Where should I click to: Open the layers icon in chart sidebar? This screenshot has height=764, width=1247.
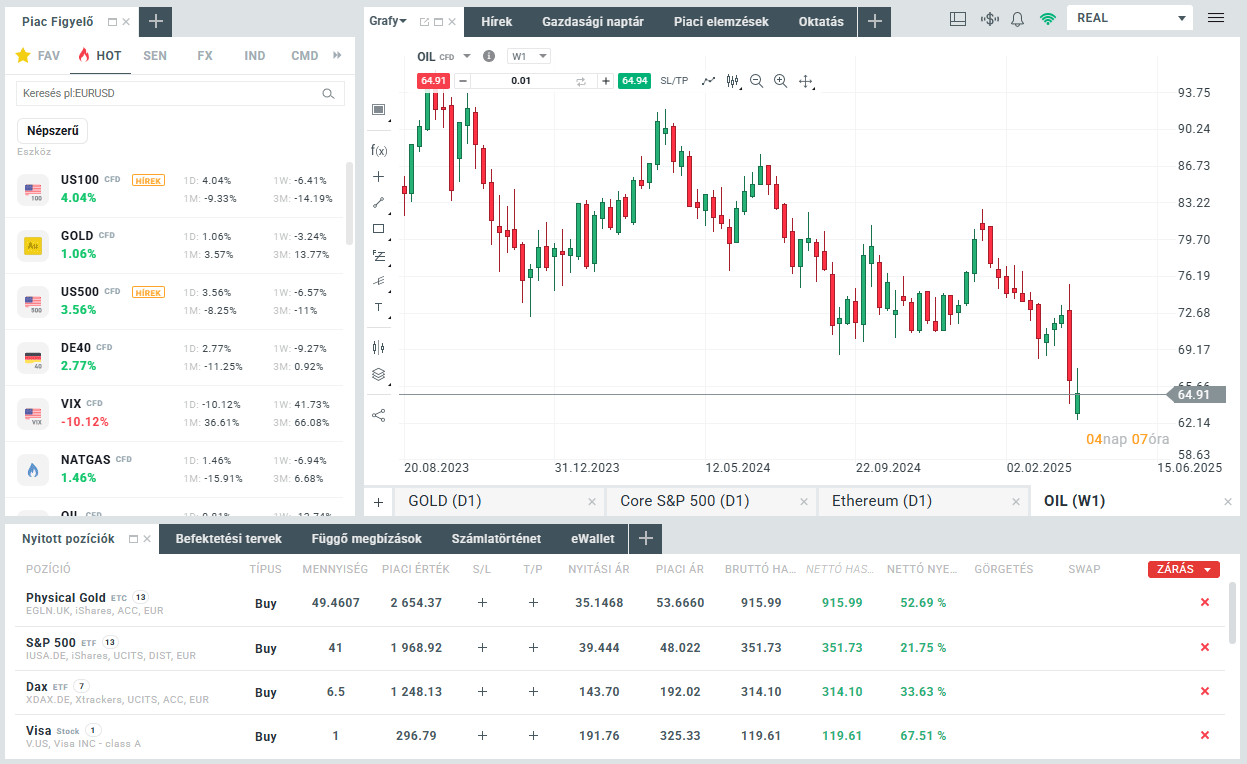click(379, 375)
